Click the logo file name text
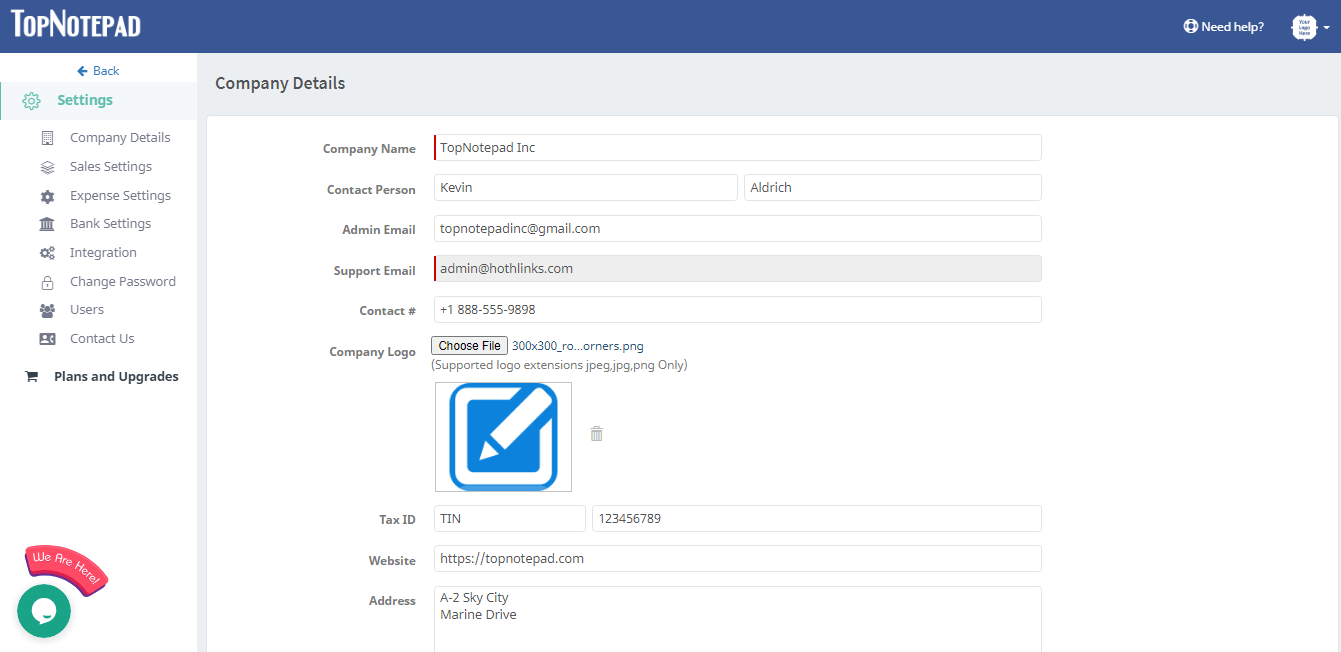1341x652 pixels. 578,346
